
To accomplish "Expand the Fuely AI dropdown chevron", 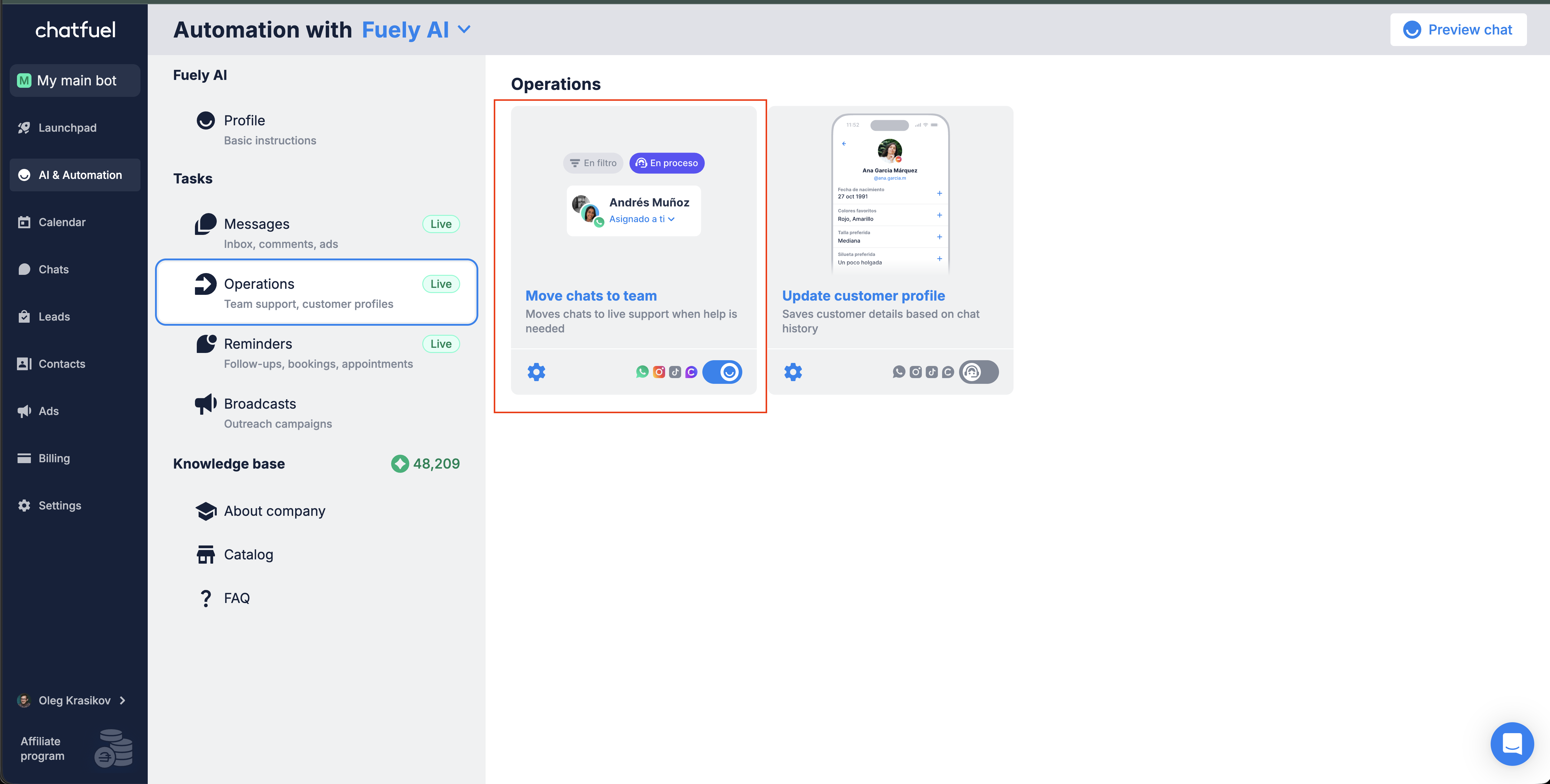I will 464,29.
